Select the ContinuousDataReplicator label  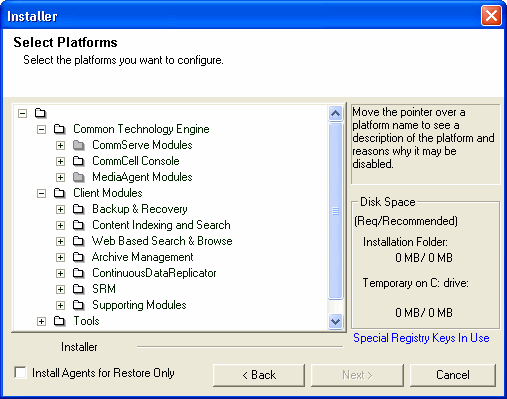point(154,273)
